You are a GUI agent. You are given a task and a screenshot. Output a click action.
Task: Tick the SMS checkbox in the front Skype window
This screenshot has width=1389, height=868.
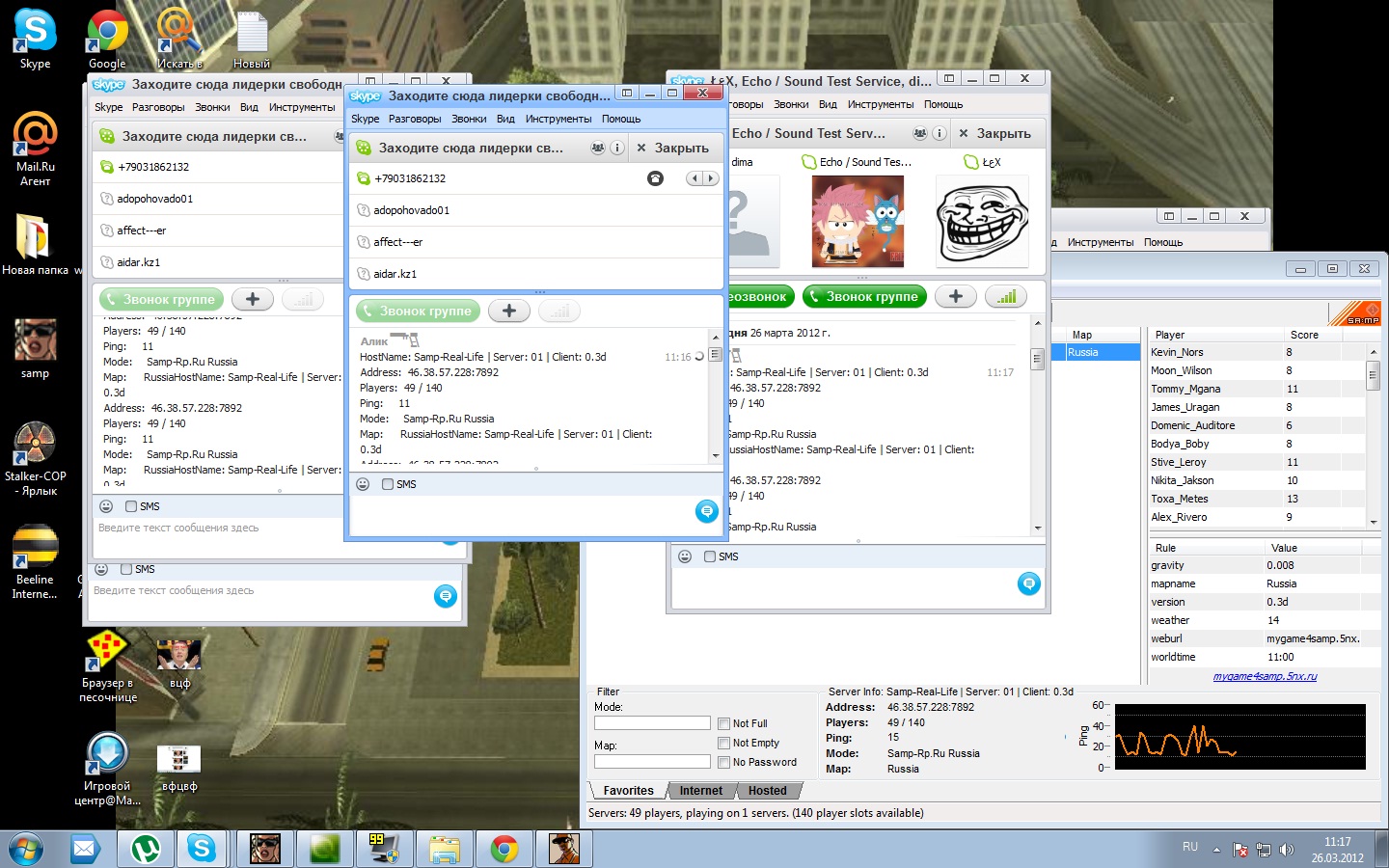[388, 484]
